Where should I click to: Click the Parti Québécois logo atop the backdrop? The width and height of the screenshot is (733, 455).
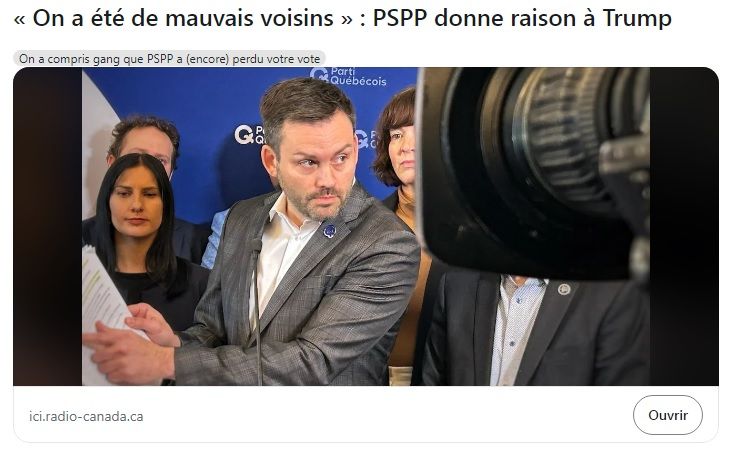coord(348,76)
